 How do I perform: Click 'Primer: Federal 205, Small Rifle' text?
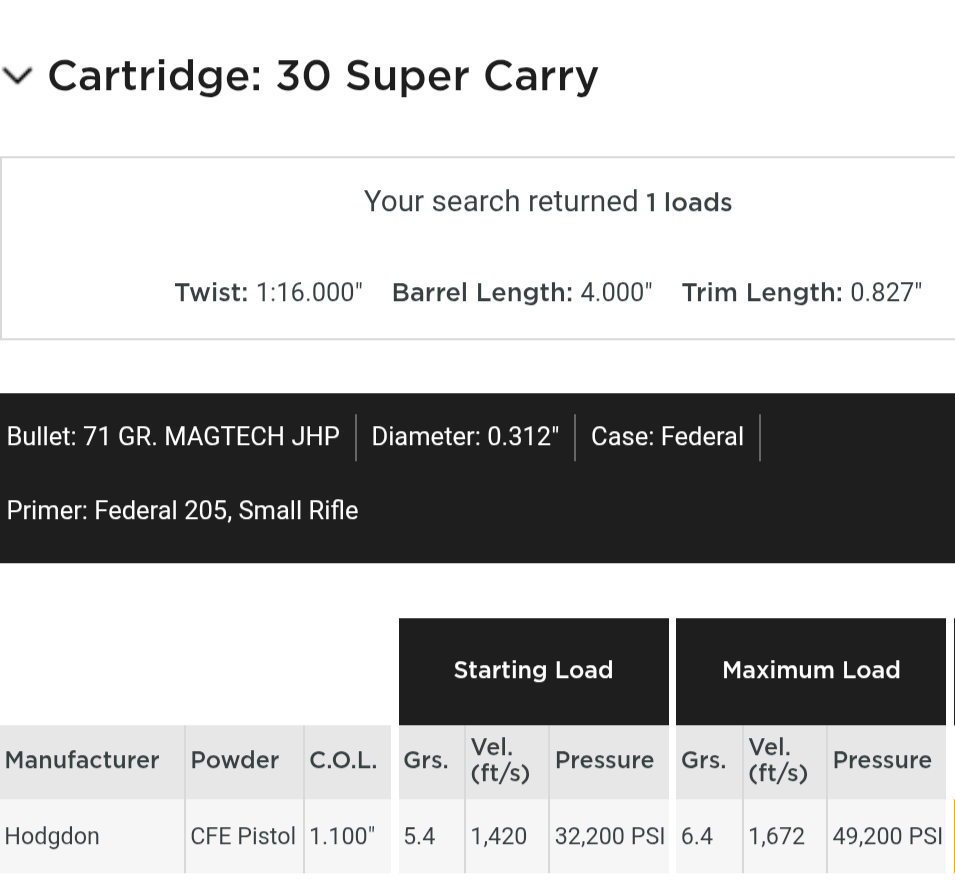pyautogui.click(x=182, y=511)
